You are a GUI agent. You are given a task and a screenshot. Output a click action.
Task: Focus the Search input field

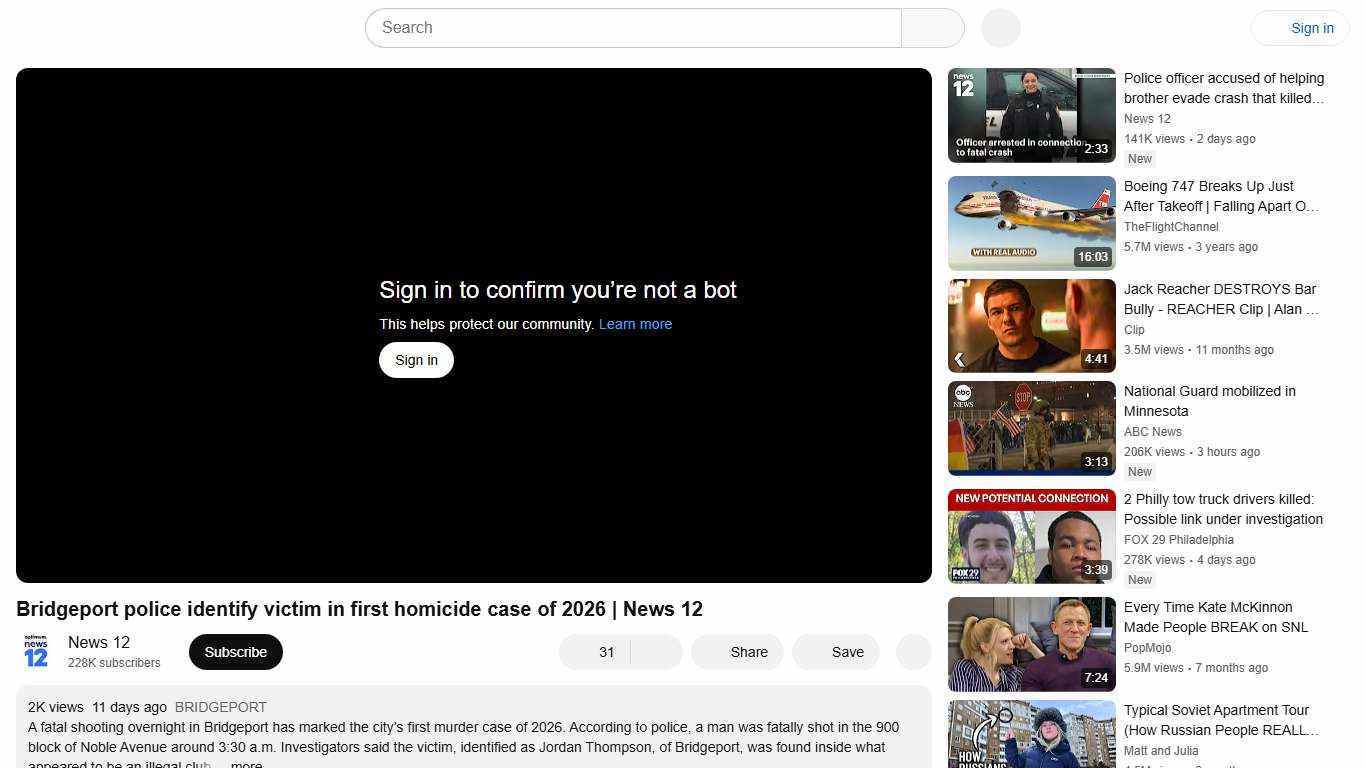(633, 28)
